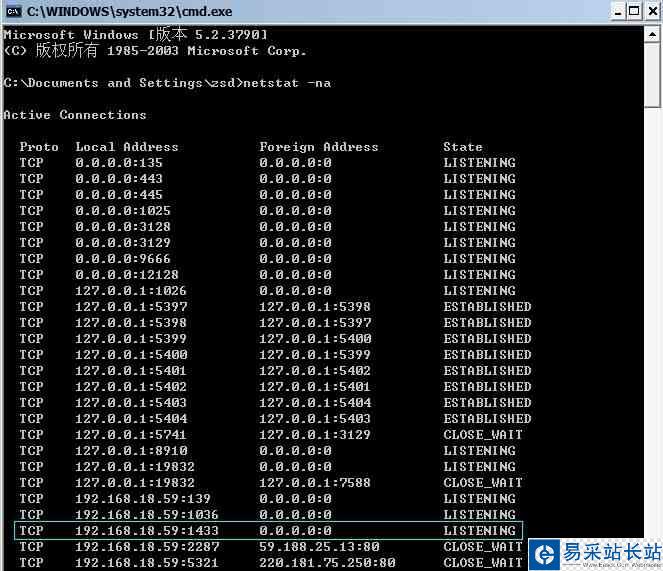Click foreign address 127.0.0.1:5398
Screen dimensions: 663x571
315,307
